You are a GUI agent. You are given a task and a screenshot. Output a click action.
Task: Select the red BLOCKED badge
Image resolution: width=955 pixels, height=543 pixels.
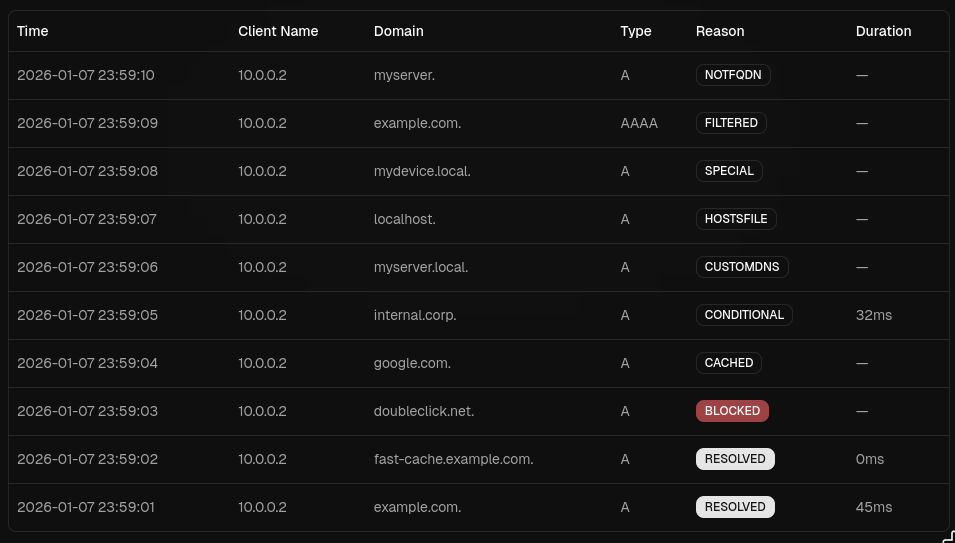(x=732, y=411)
